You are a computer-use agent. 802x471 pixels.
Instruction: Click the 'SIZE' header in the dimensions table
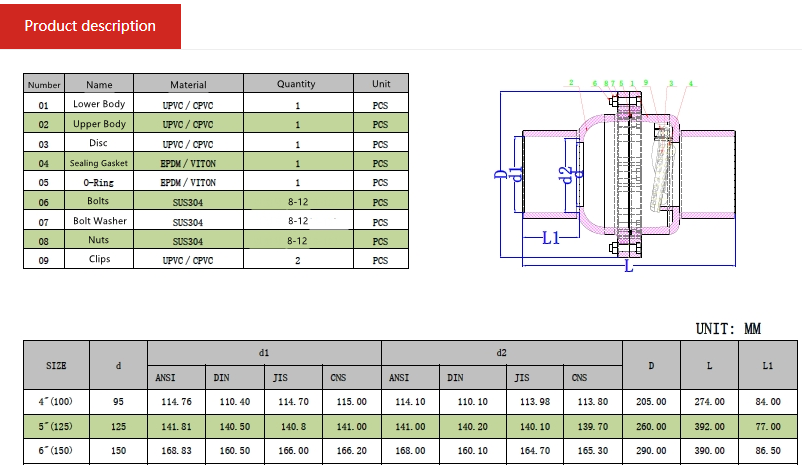(x=56, y=365)
